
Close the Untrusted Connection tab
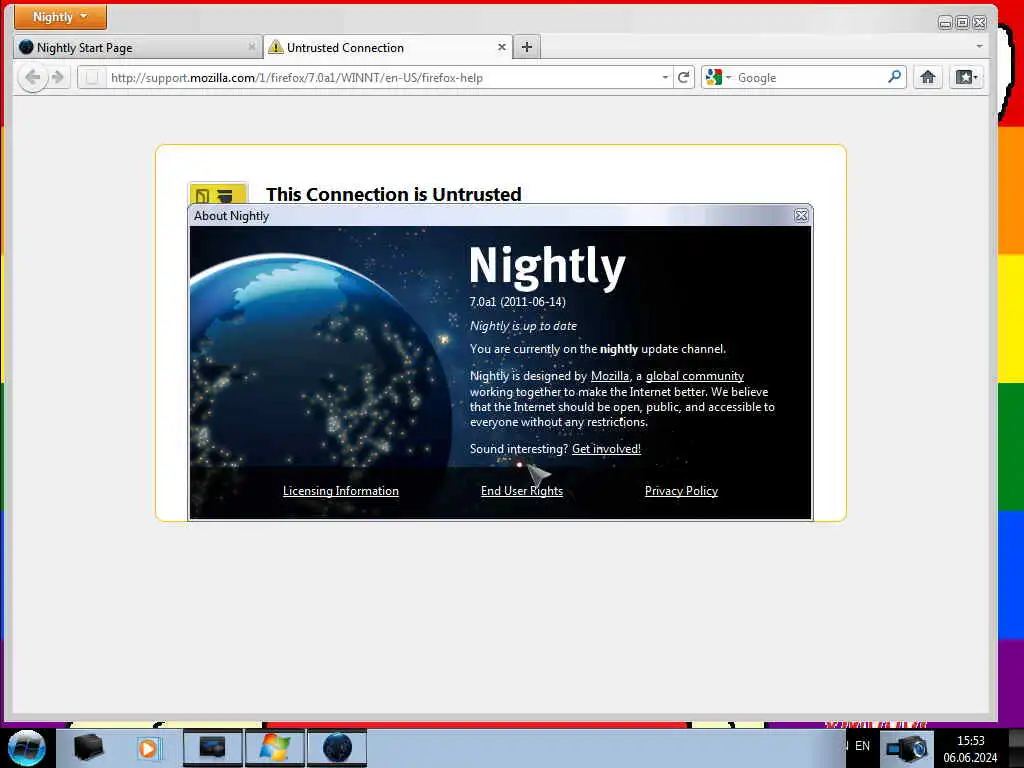click(x=502, y=47)
